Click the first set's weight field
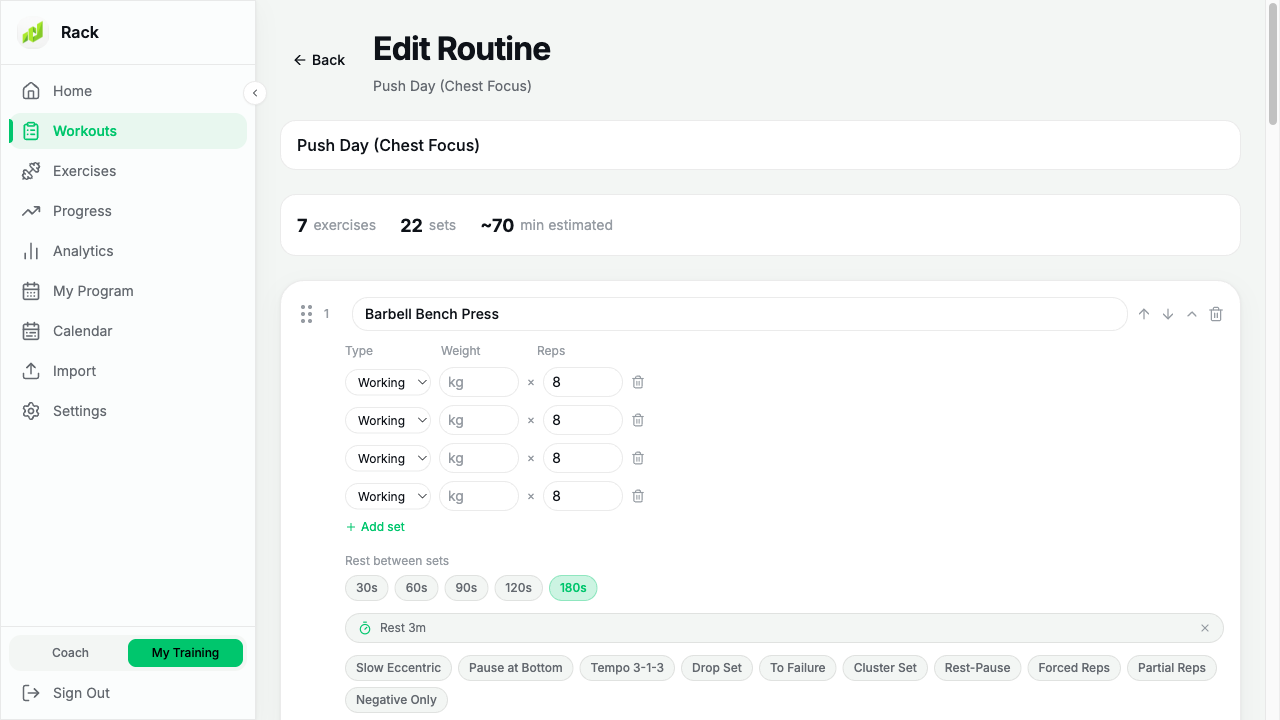The image size is (1280, 720). coord(479,382)
